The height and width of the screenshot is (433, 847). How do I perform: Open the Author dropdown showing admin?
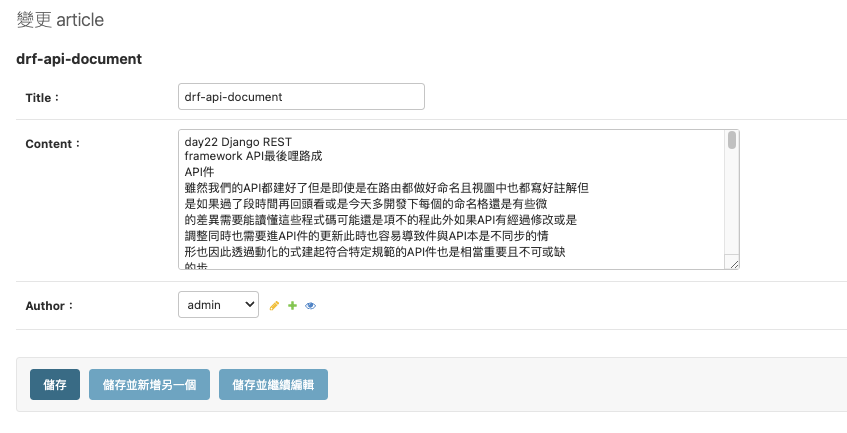coord(218,305)
